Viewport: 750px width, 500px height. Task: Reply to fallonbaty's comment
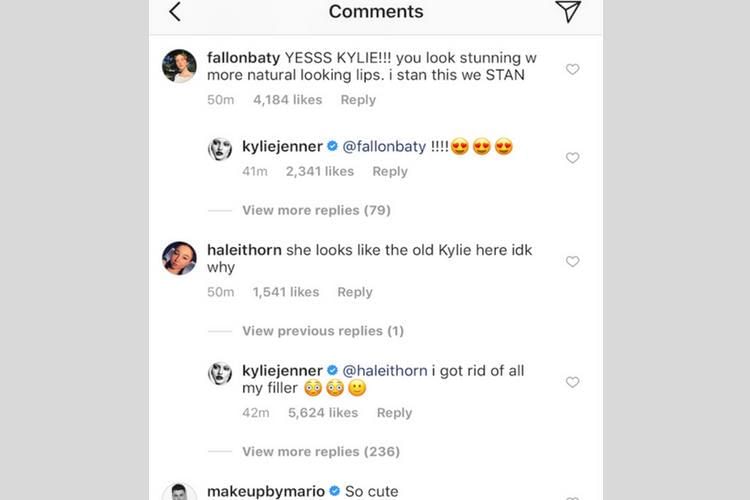point(358,100)
